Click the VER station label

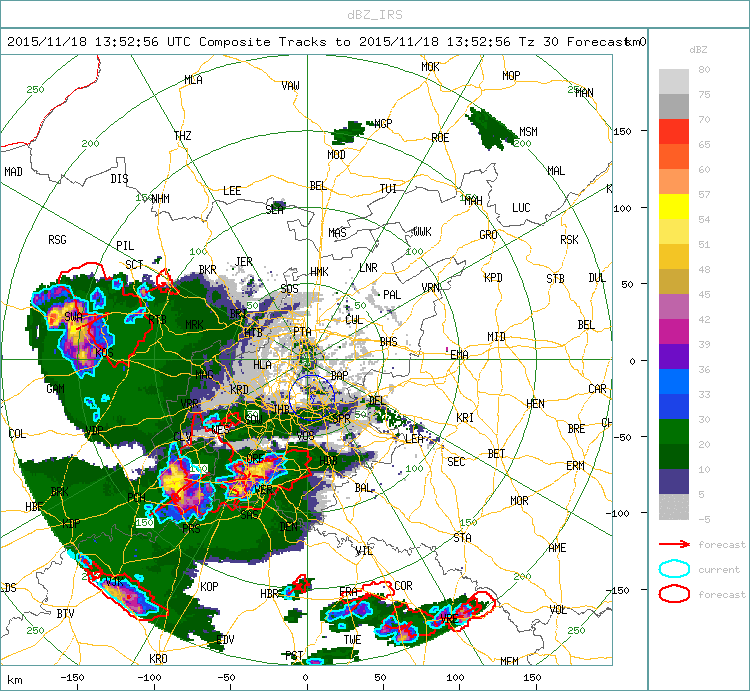(264, 490)
